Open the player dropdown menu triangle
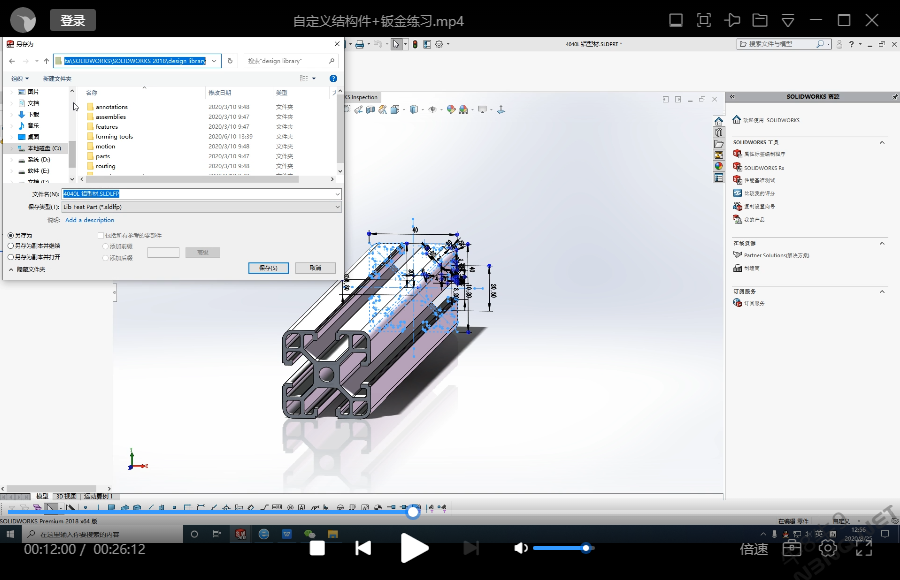Image resolution: width=900 pixels, height=580 pixels. (788, 21)
